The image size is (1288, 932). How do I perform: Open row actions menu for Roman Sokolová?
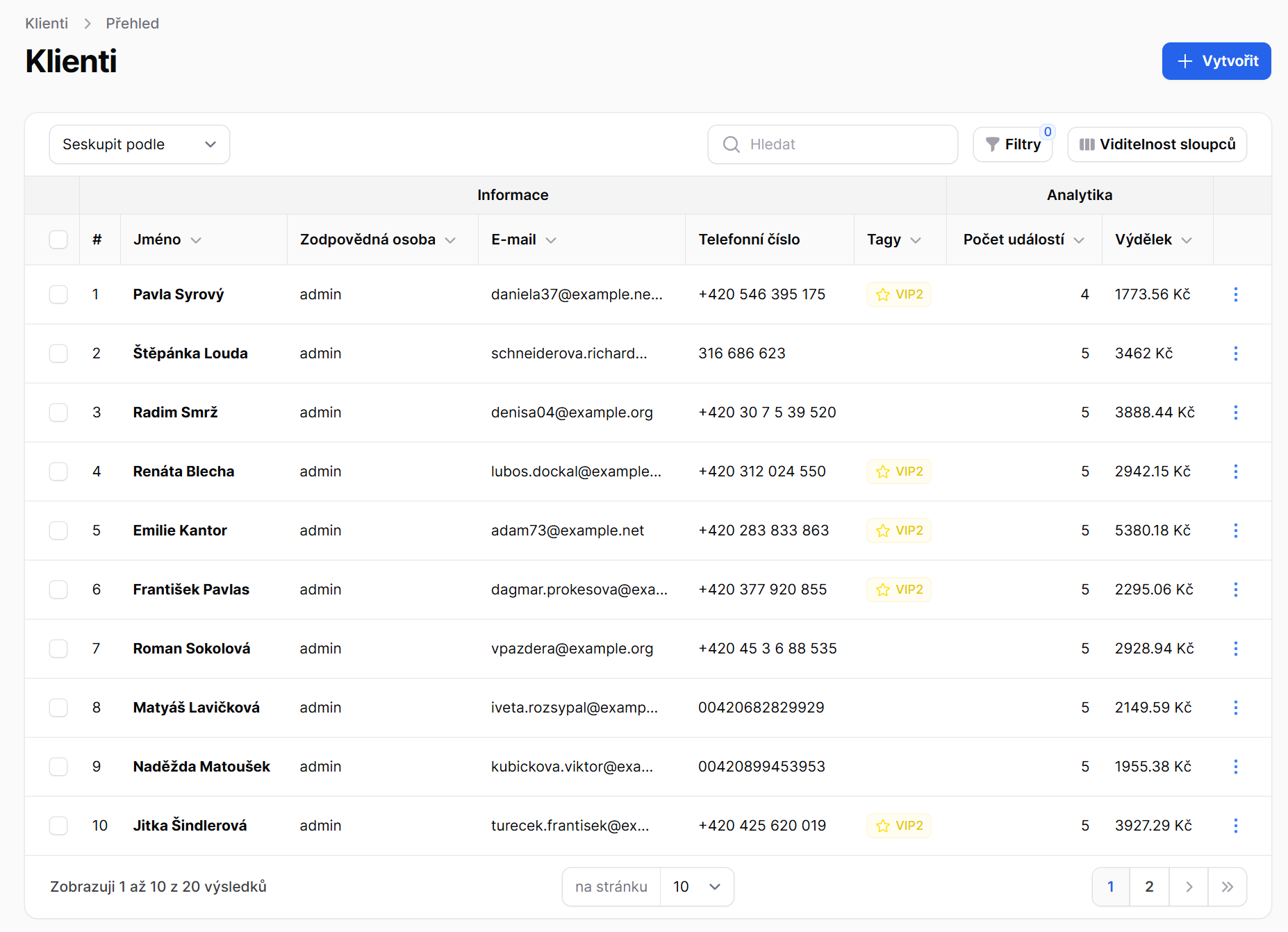click(x=1235, y=649)
